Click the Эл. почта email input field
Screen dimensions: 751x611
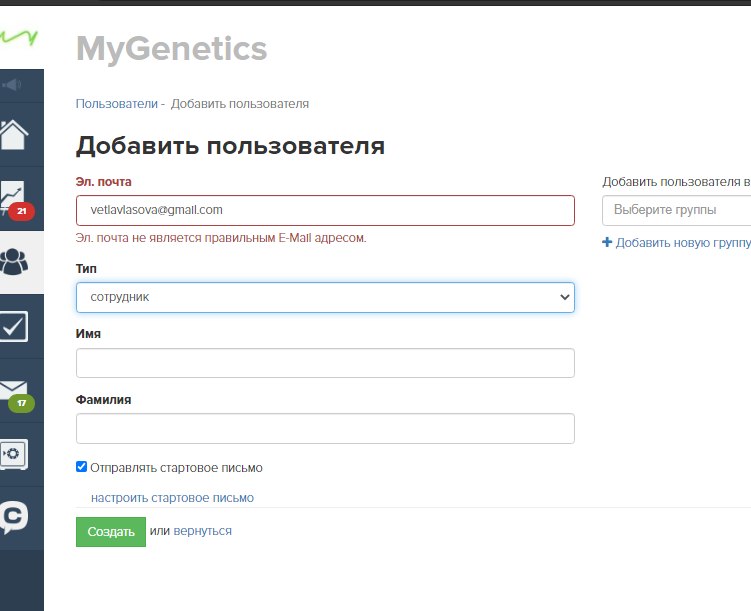click(x=325, y=210)
